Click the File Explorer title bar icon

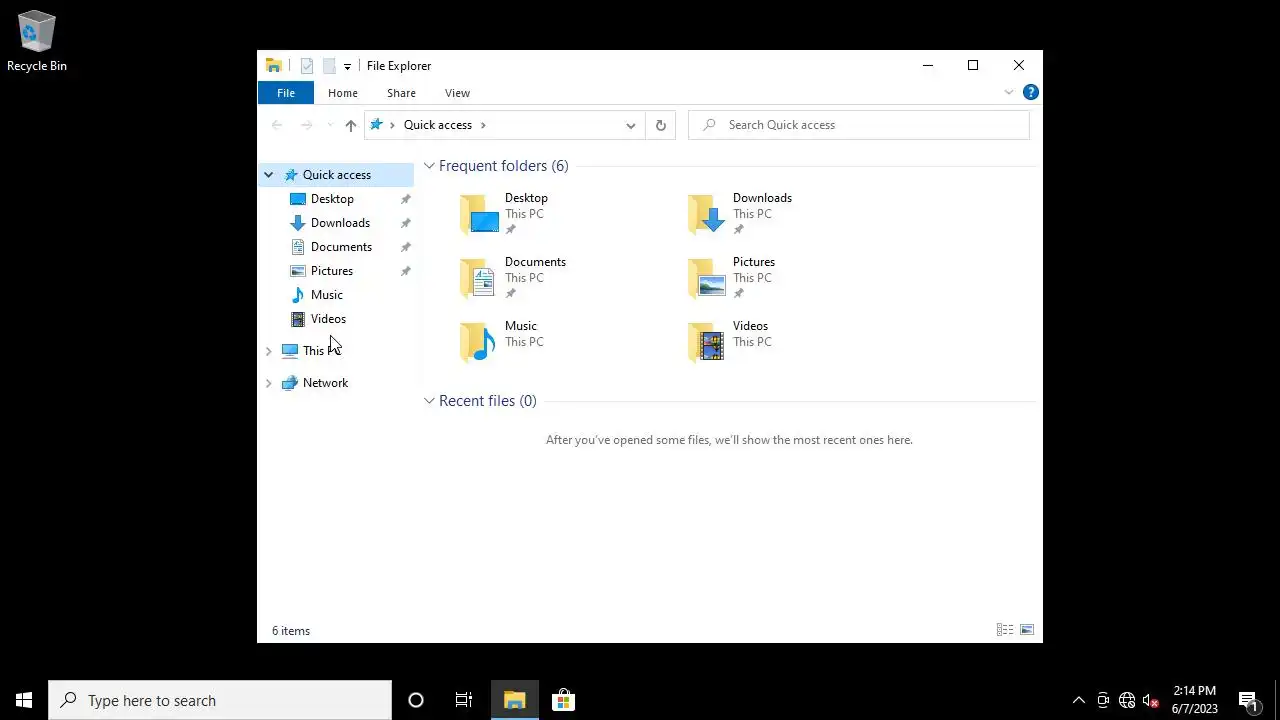(x=273, y=66)
